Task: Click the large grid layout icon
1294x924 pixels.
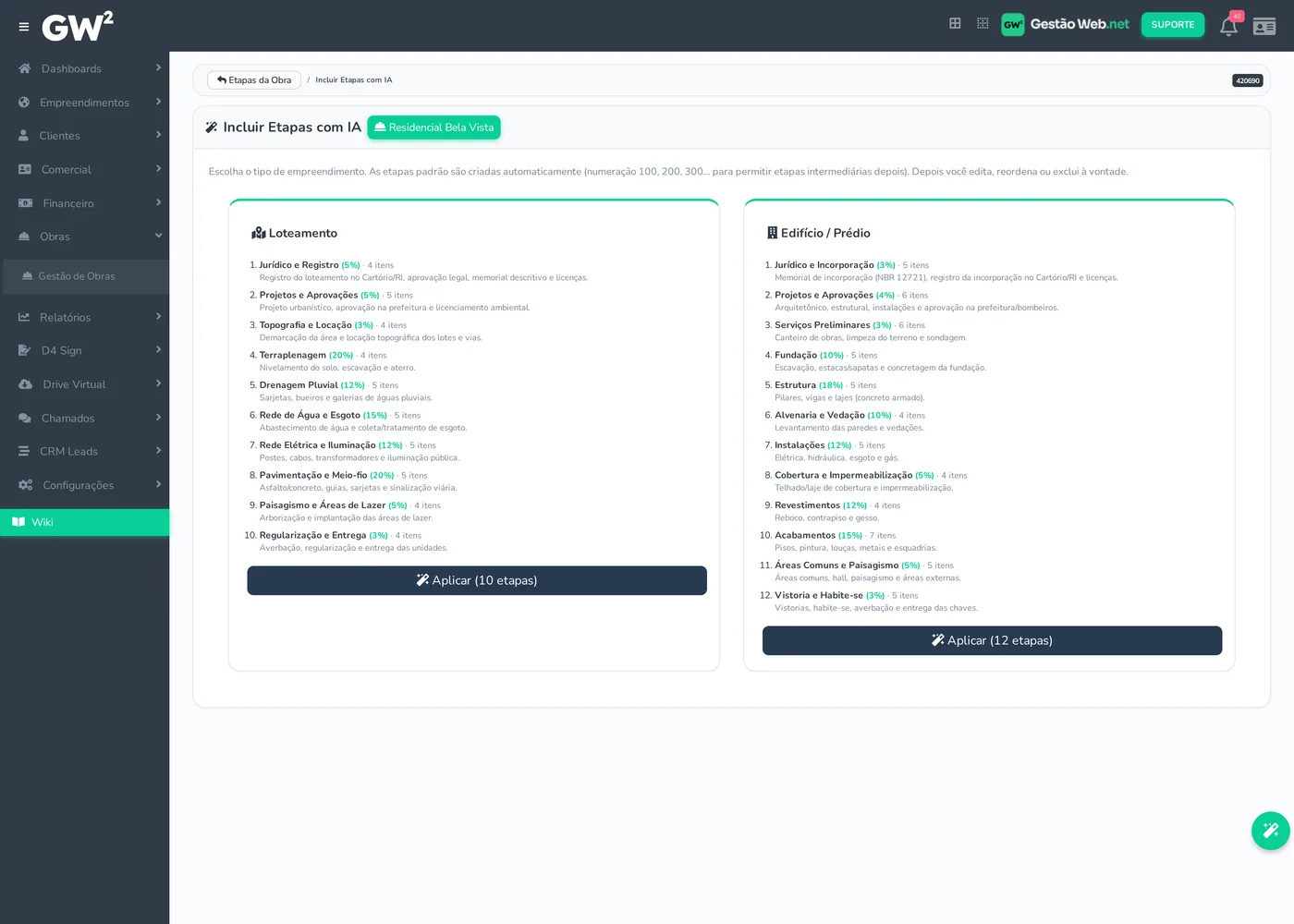Action: coord(955,23)
